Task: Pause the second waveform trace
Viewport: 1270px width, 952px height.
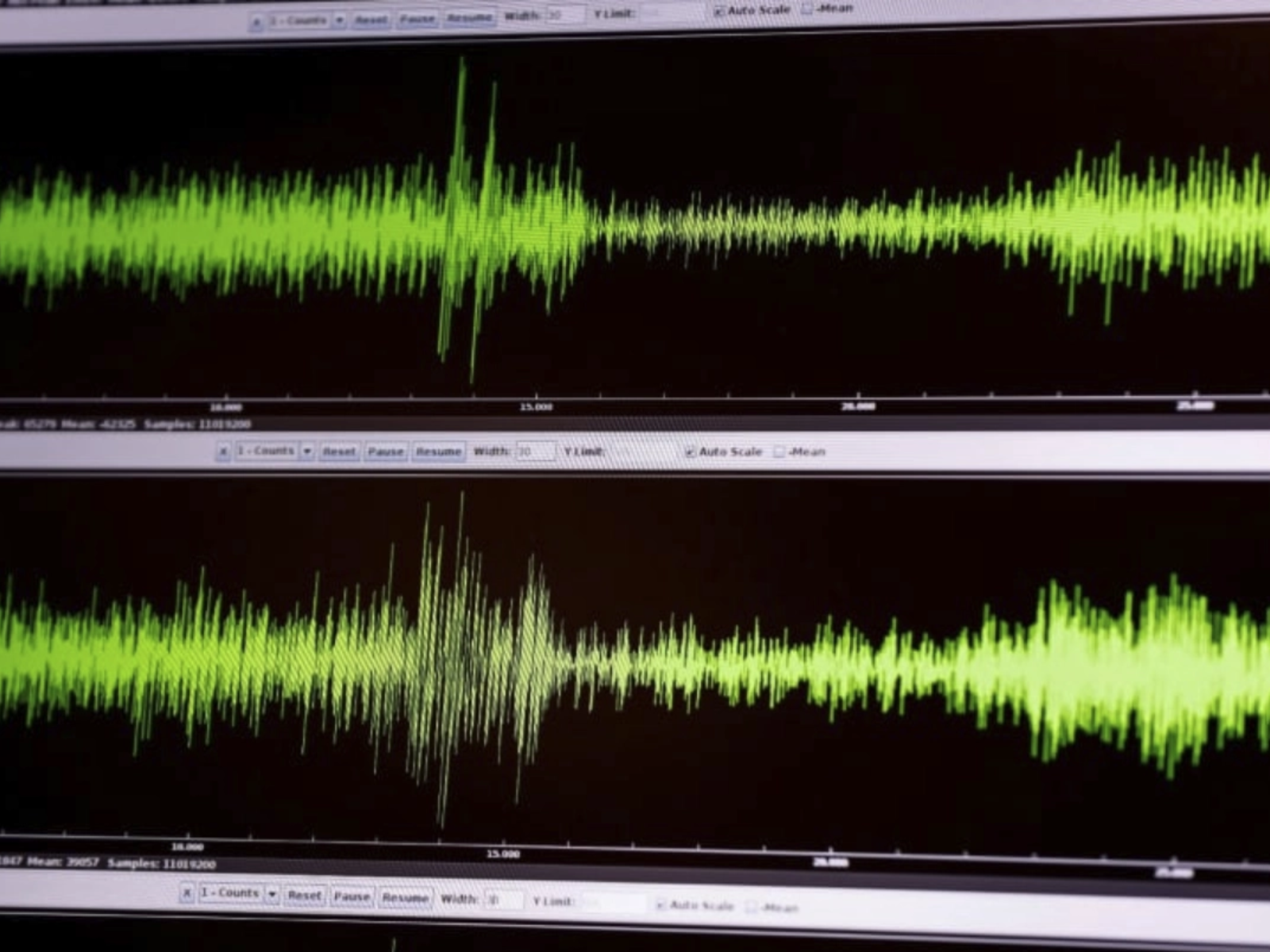Action: [x=386, y=451]
